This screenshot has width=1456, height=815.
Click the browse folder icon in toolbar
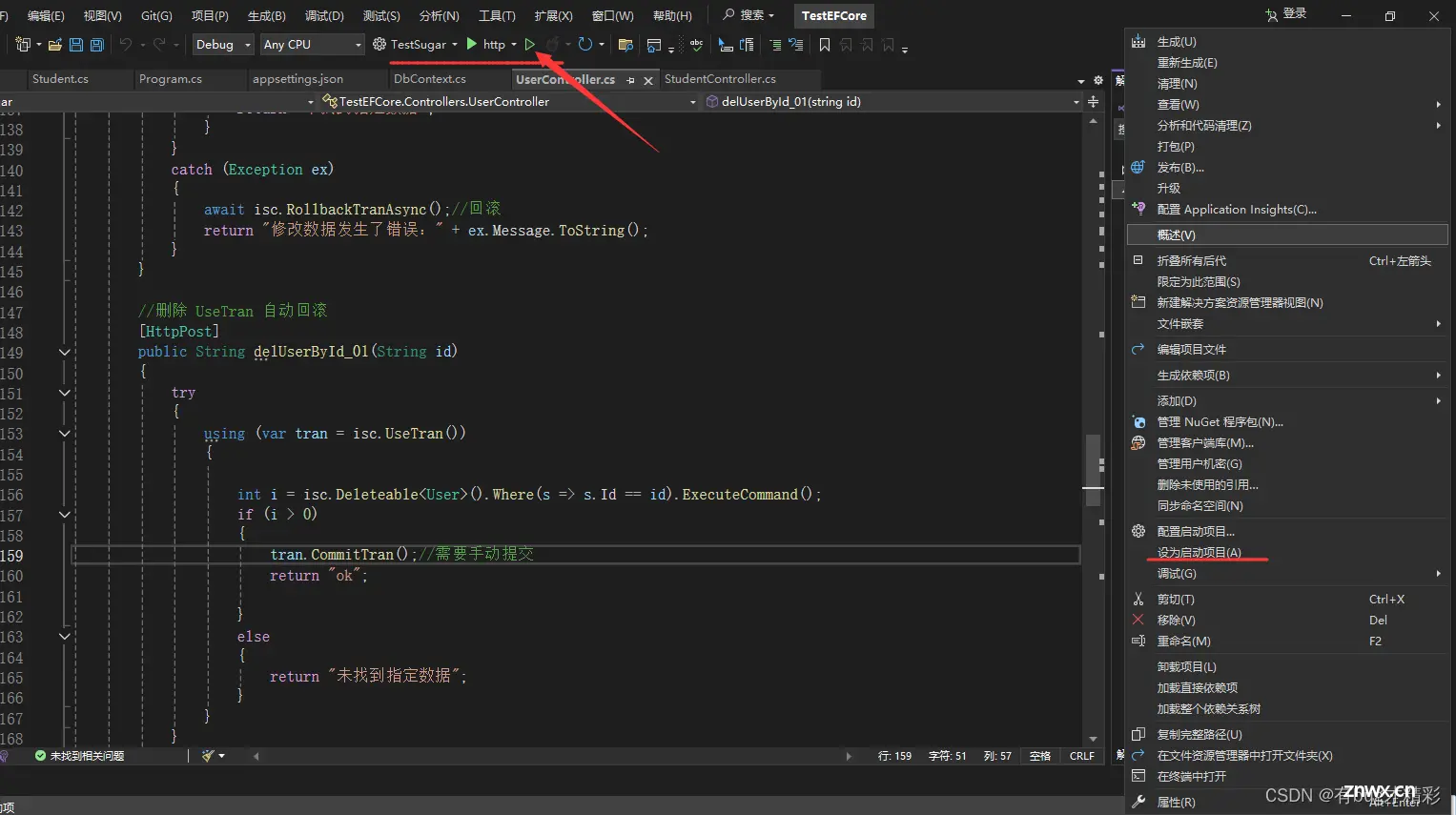625,45
